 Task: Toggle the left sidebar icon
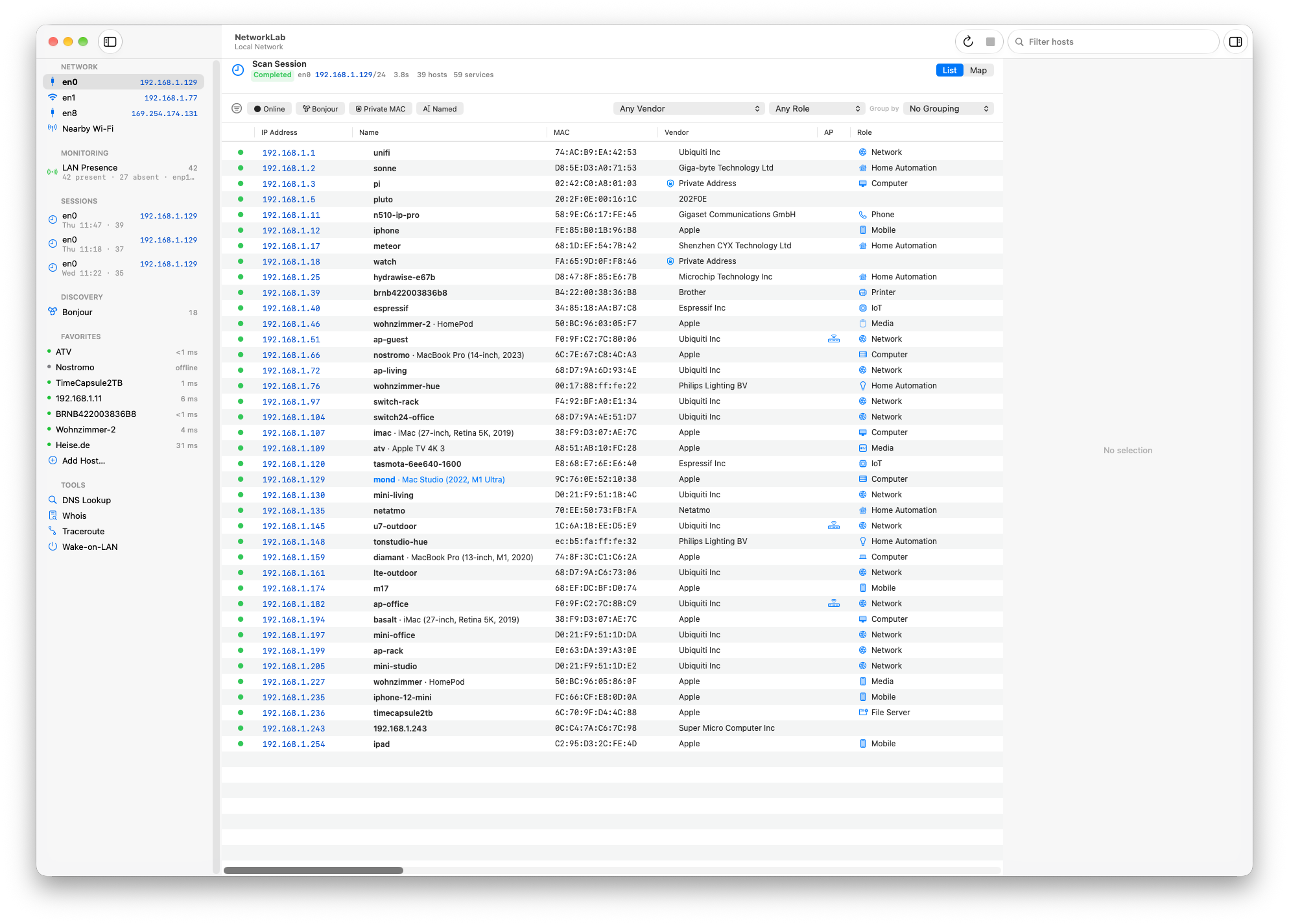[110, 41]
